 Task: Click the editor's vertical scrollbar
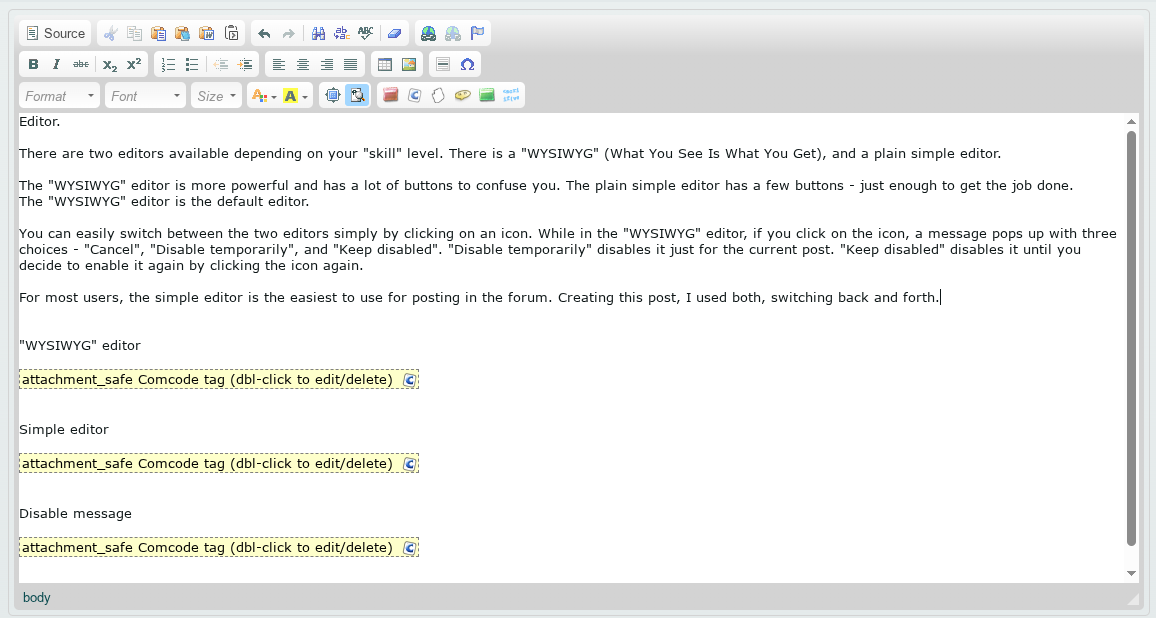[x=1131, y=338]
